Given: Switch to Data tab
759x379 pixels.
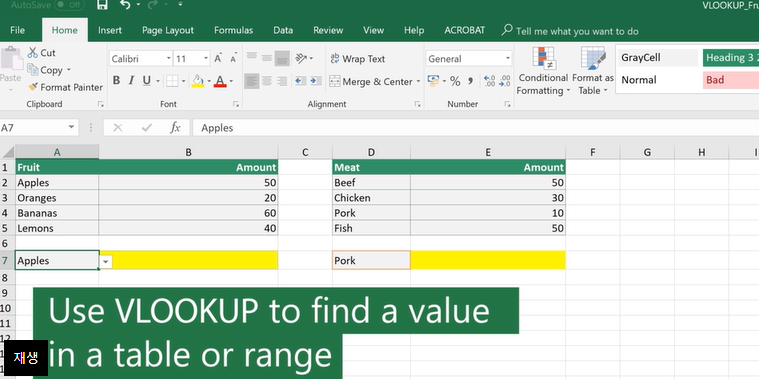Looking at the screenshot, I should [x=283, y=30].
